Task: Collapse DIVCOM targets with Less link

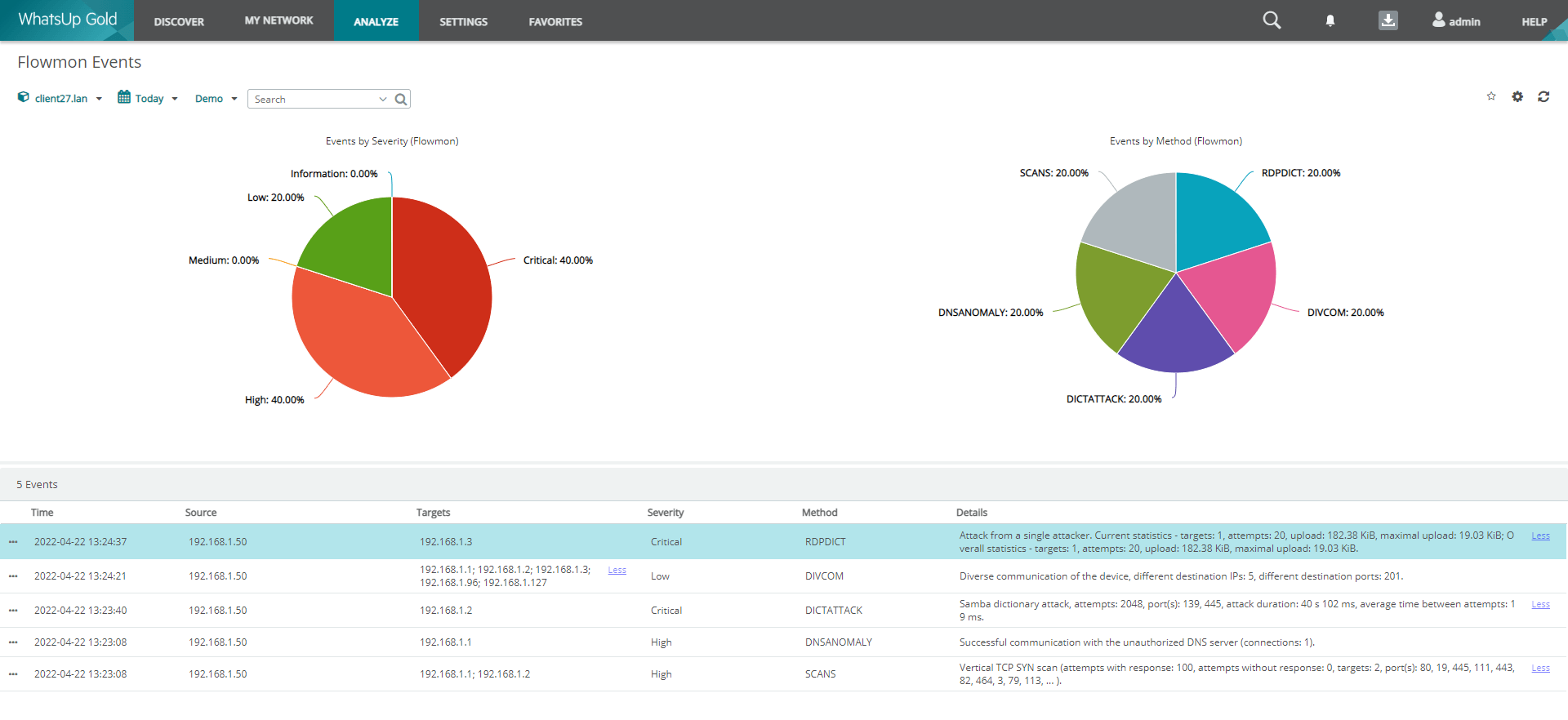Action: coord(617,570)
